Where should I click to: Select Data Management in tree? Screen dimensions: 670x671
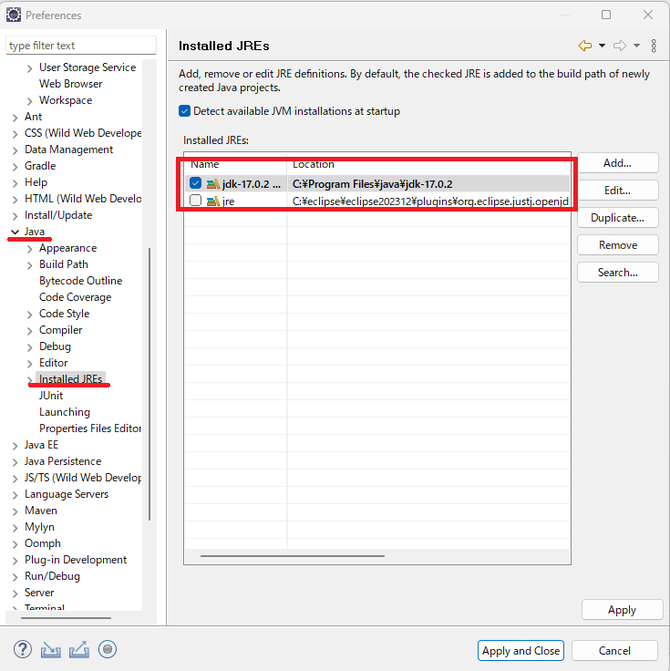point(68,149)
